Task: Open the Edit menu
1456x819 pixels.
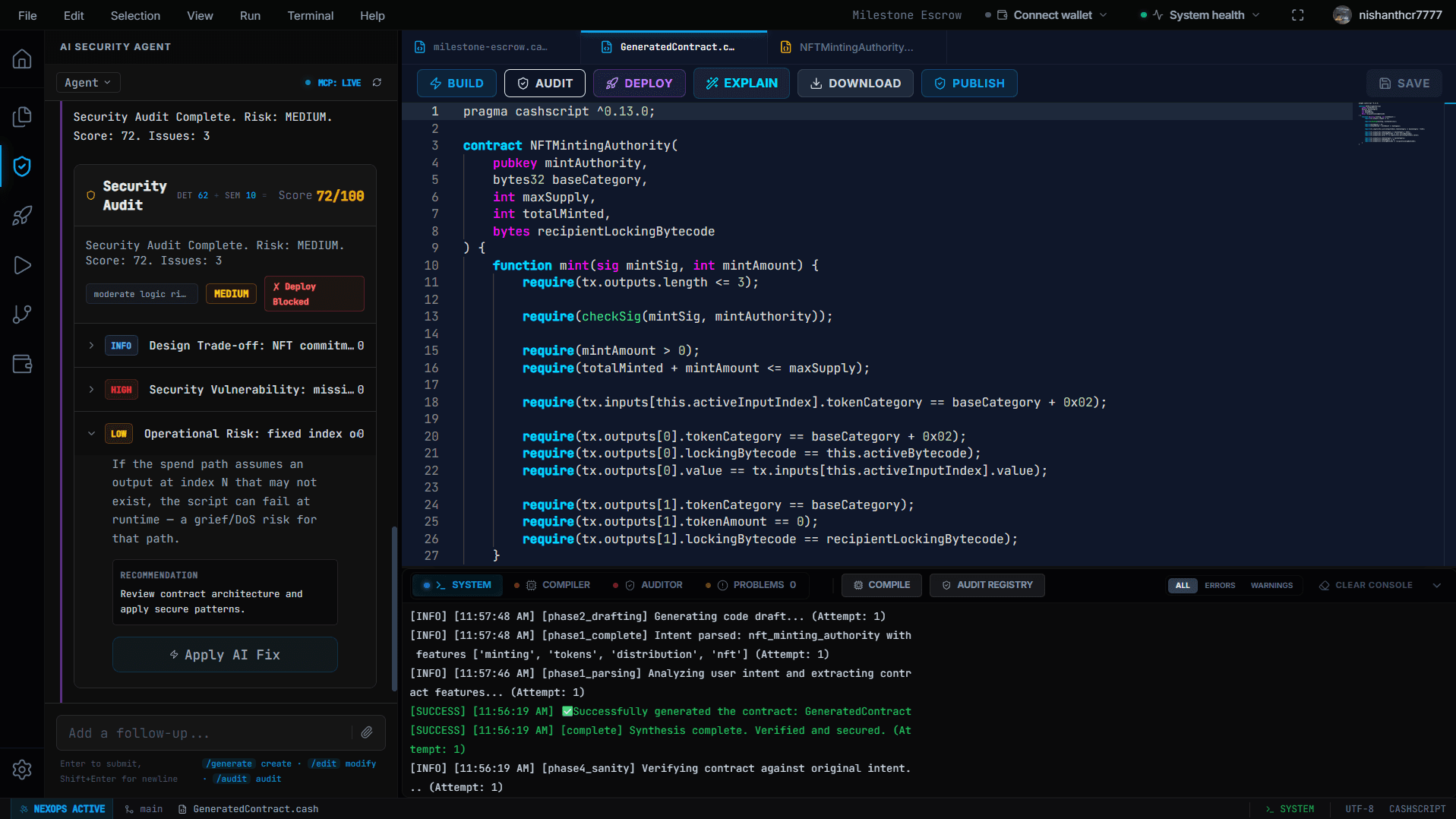Action: [x=74, y=15]
